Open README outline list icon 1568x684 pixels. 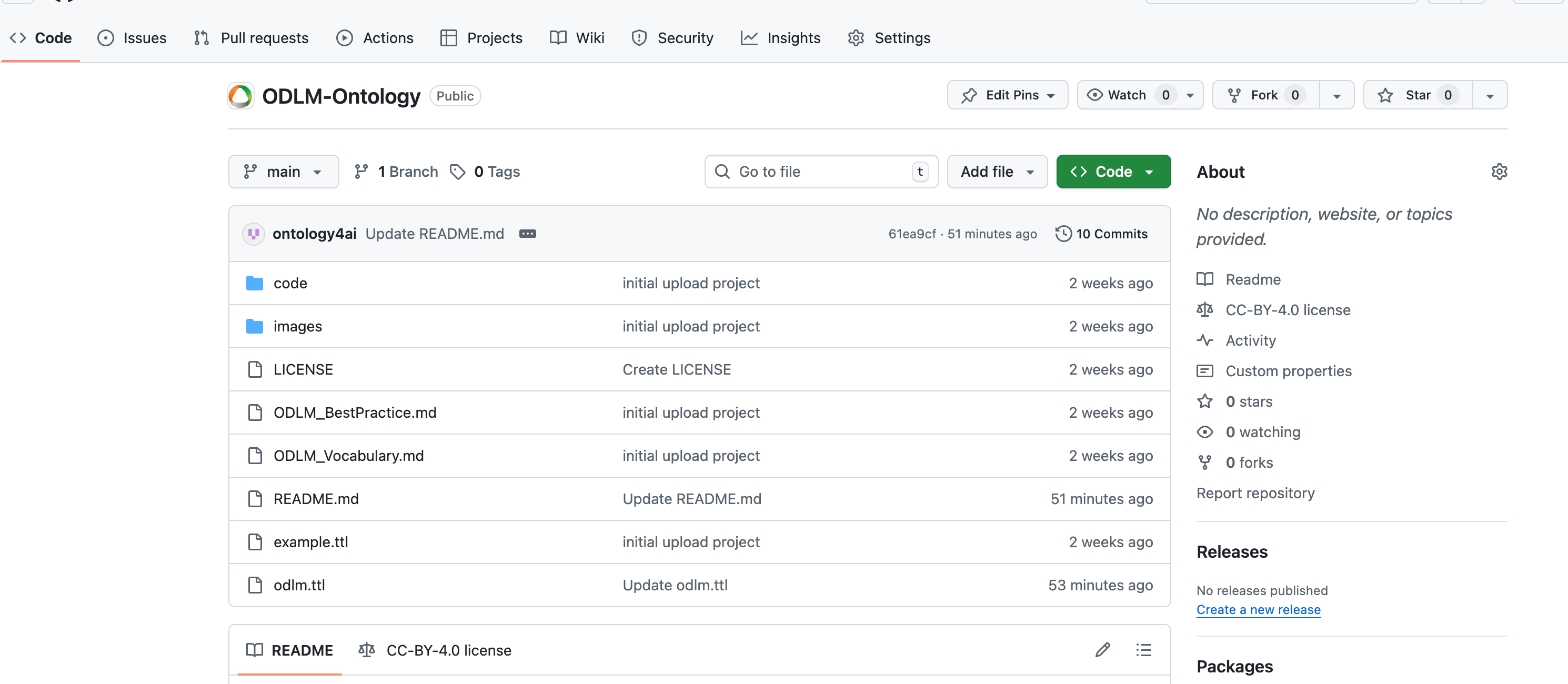pyautogui.click(x=1143, y=650)
